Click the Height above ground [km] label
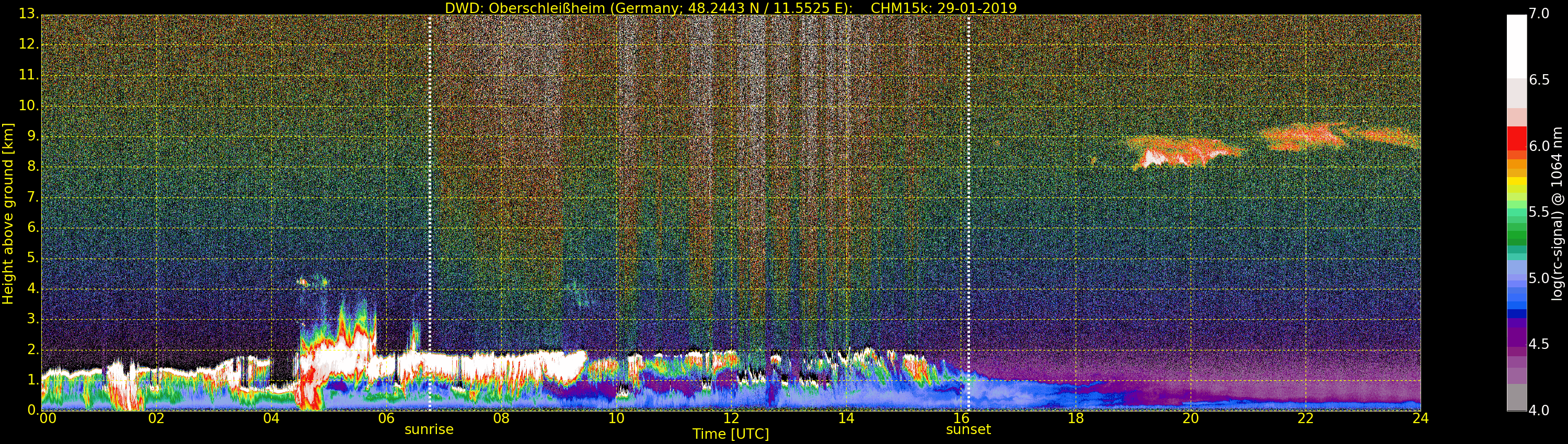1568x444 pixels. [8, 214]
